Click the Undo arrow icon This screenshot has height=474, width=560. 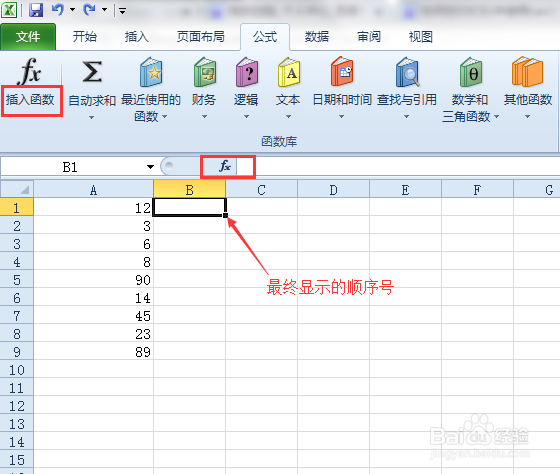click(x=57, y=10)
